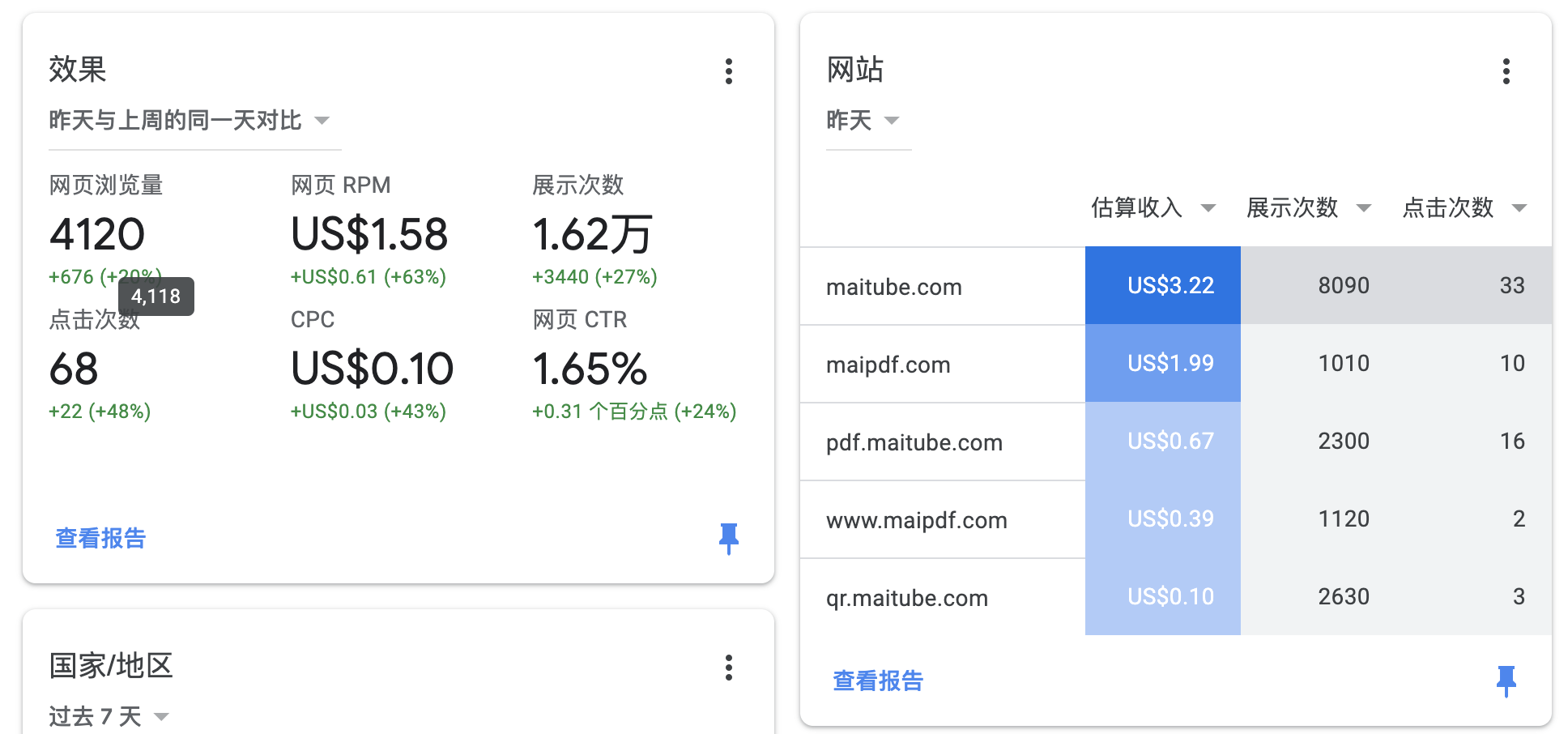Click the 网页 RPM value US$1.58
Screen dimensions: 1568x734
369,235
